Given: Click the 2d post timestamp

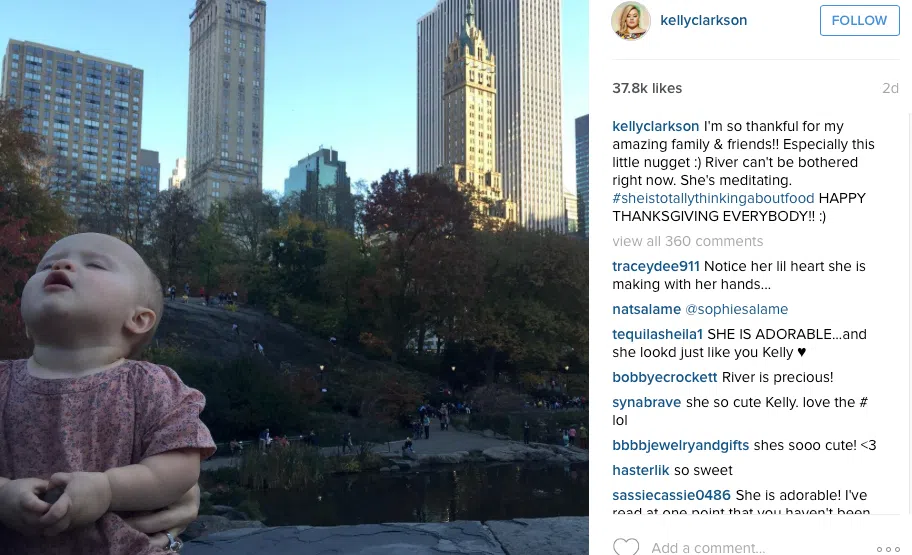Looking at the screenshot, I should (890, 88).
